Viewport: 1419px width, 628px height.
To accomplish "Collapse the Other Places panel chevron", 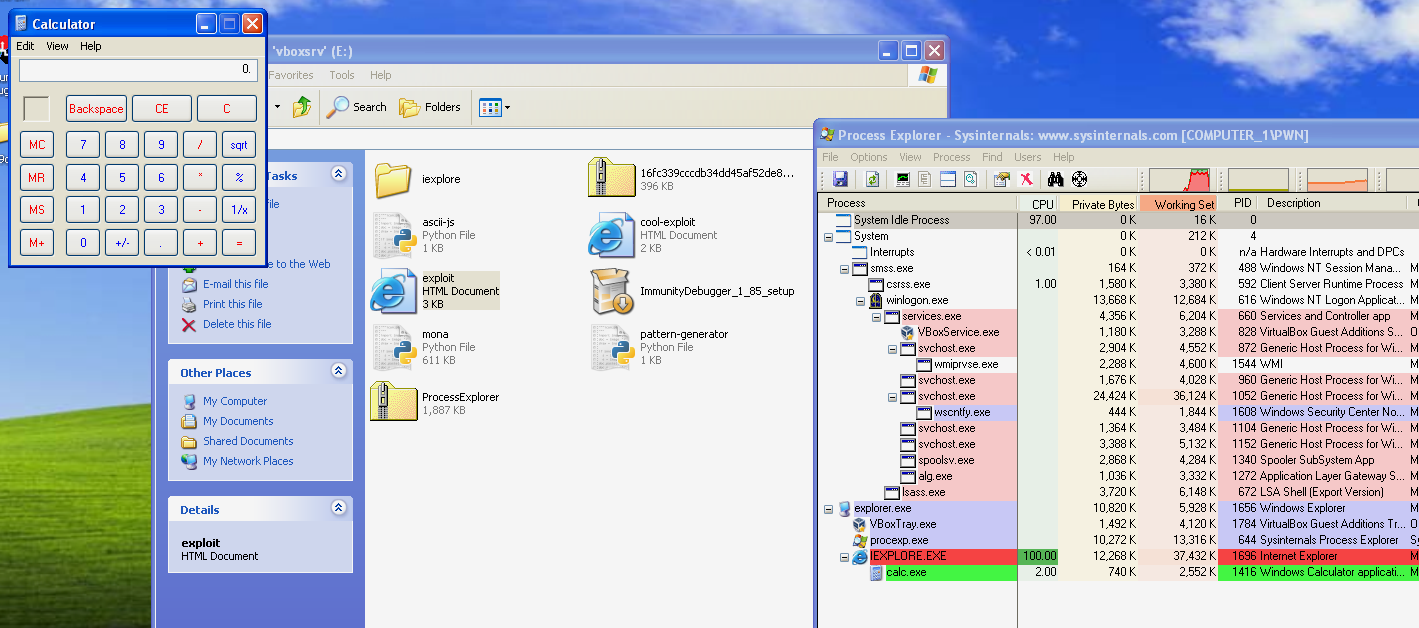I will (338, 371).
